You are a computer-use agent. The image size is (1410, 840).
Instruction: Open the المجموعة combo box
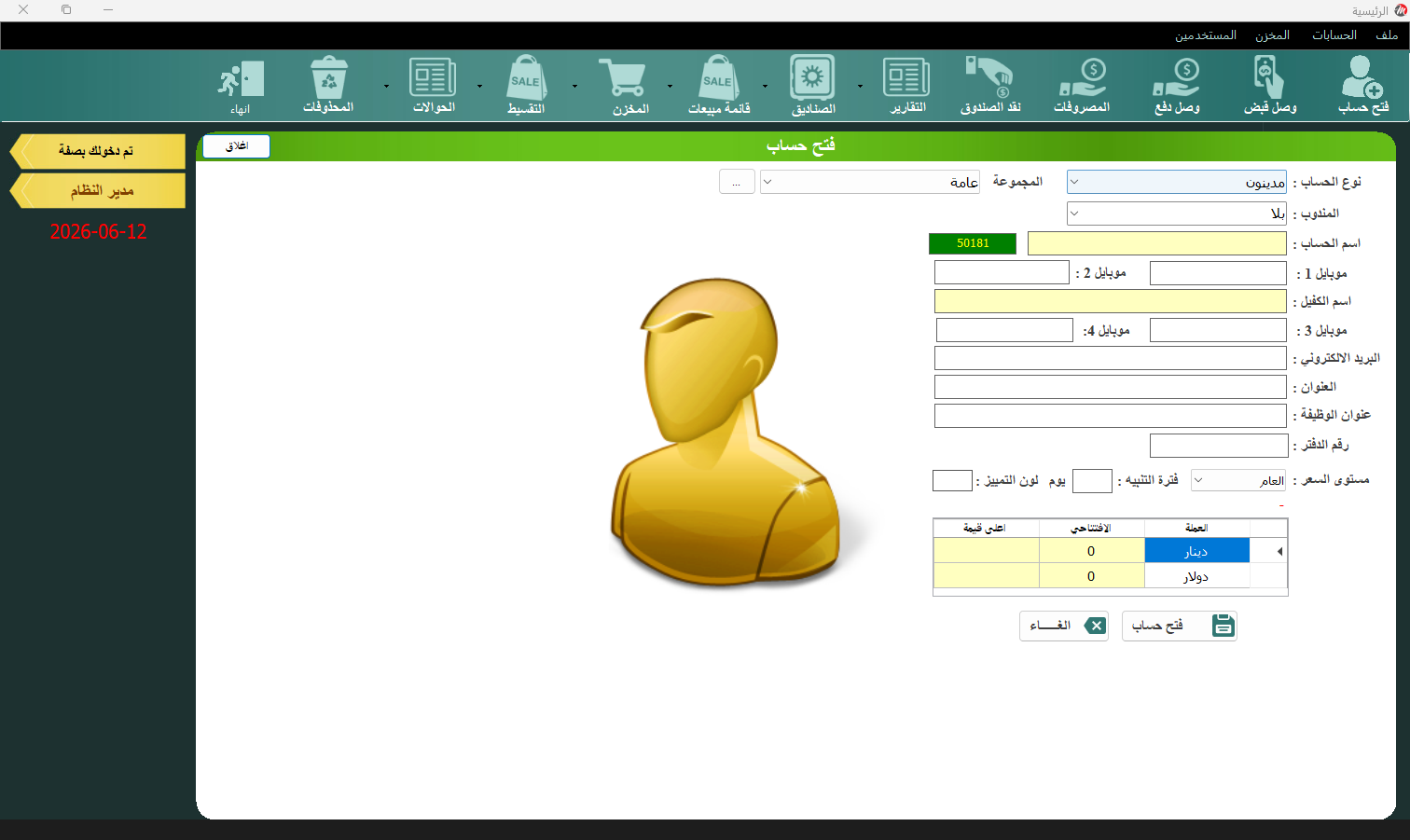pyautogui.click(x=870, y=182)
